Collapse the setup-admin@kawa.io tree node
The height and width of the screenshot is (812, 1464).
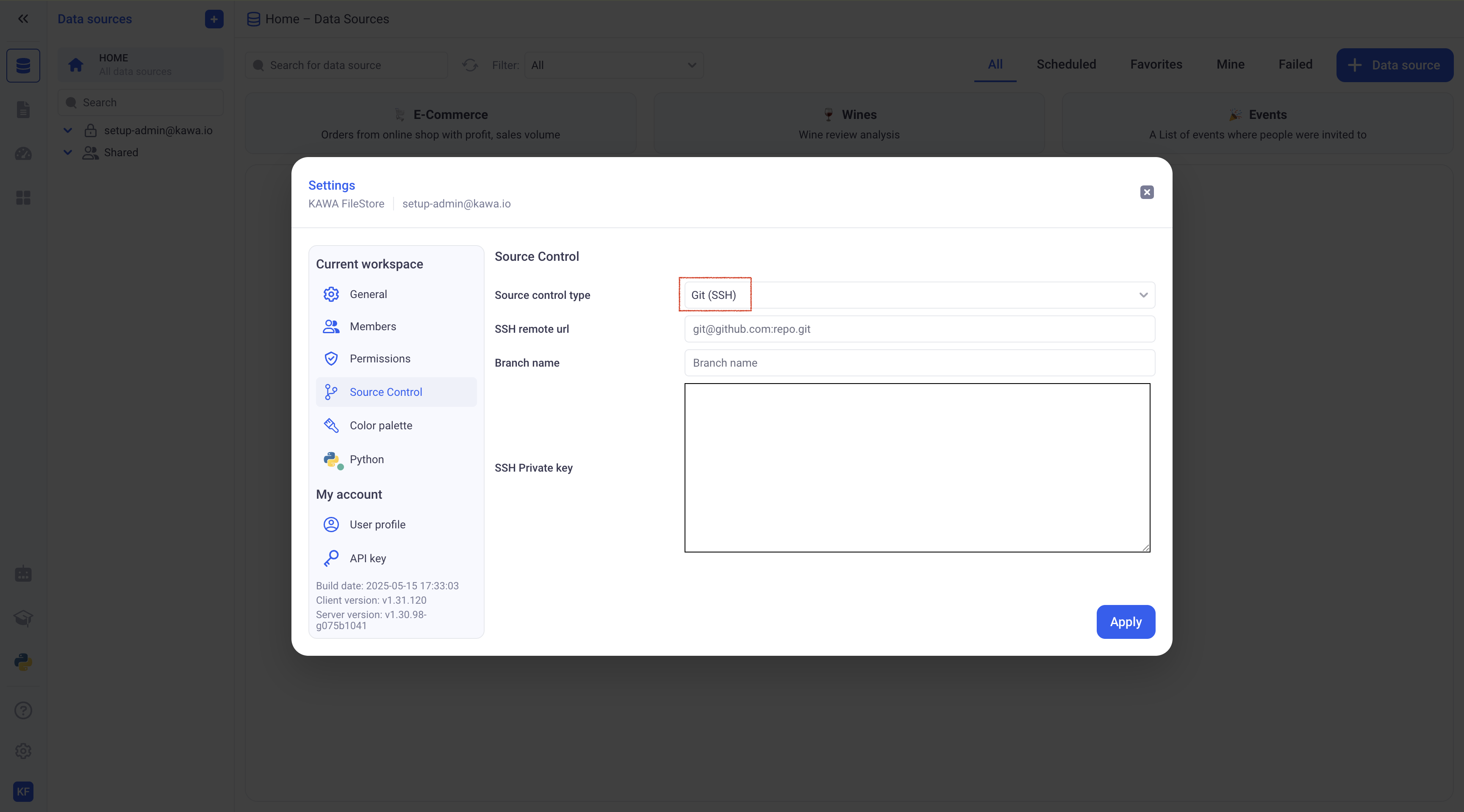[x=68, y=130]
